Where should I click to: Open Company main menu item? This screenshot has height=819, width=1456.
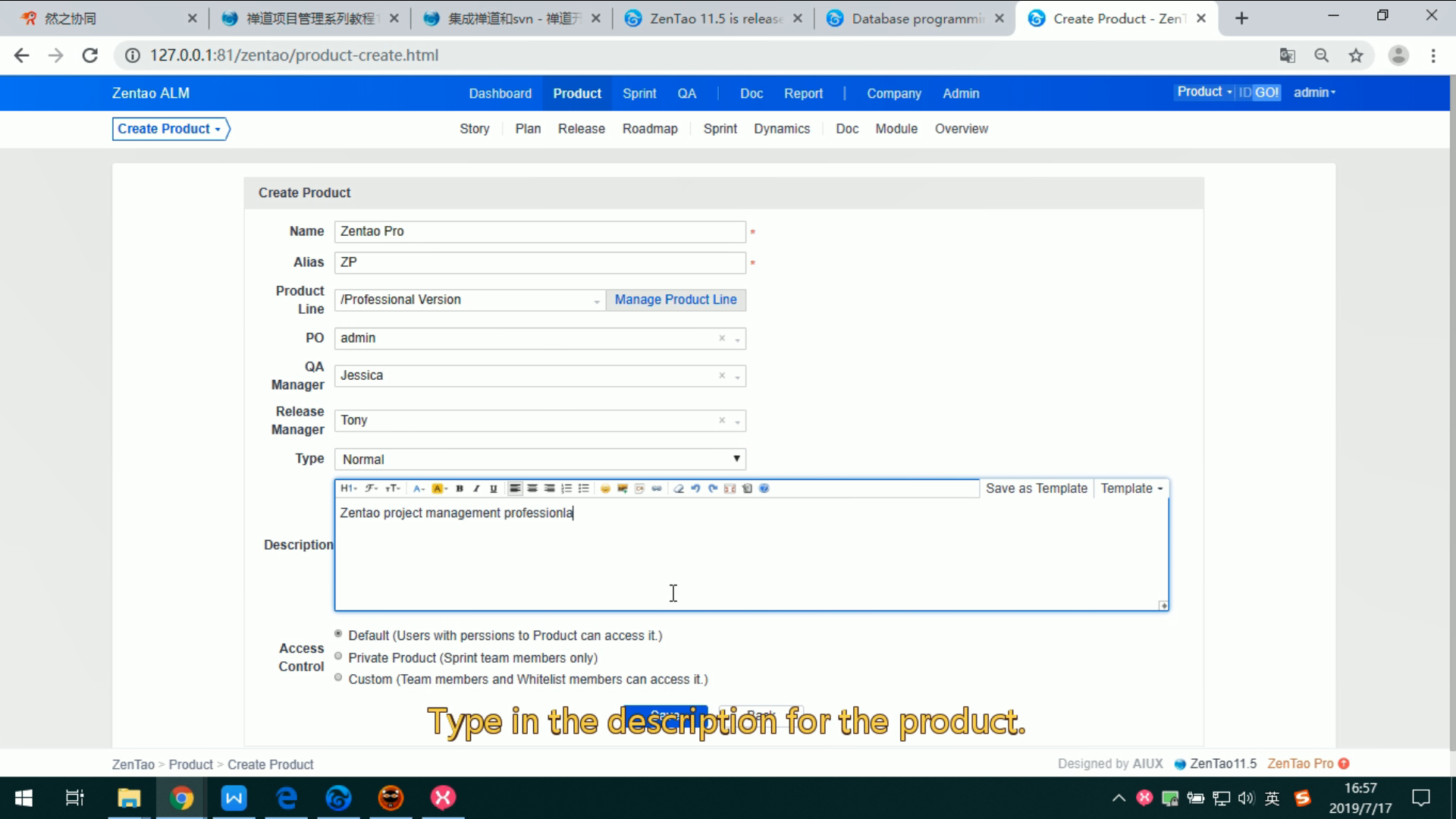click(894, 93)
